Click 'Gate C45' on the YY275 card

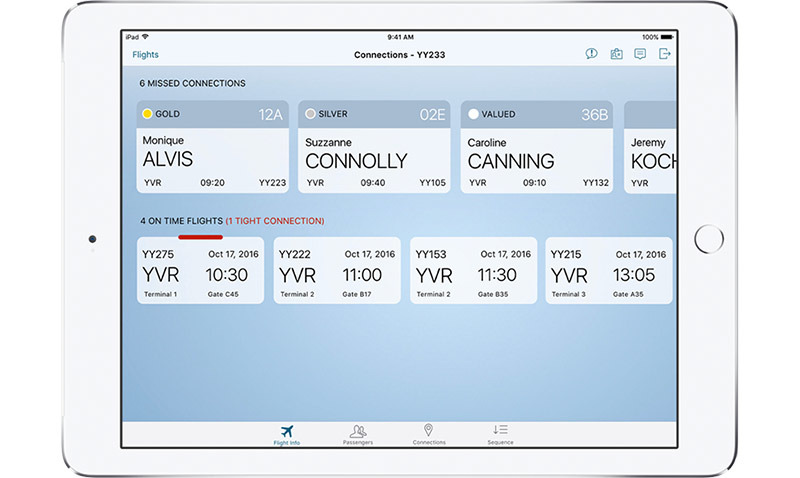coord(223,294)
